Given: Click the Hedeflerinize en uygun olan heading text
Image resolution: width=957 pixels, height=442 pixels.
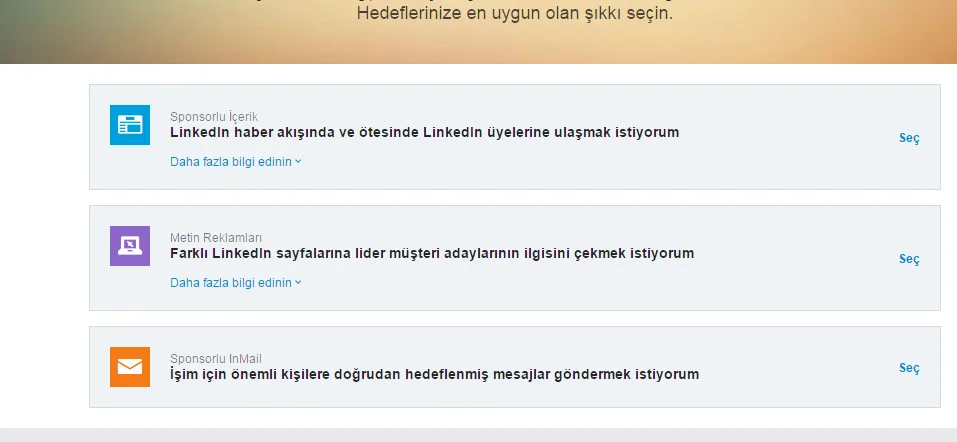Looking at the screenshot, I should click(x=515, y=16).
